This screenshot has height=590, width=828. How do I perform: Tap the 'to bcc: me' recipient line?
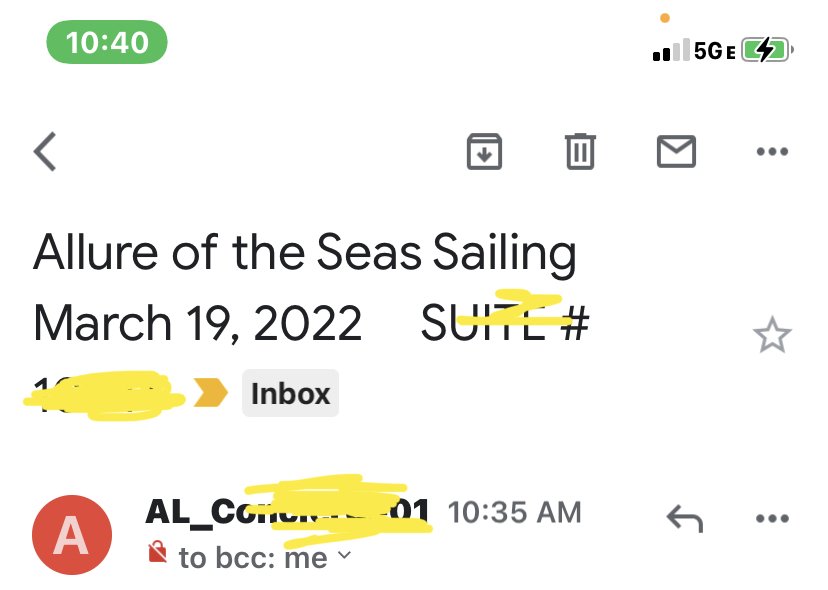(253, 558)
